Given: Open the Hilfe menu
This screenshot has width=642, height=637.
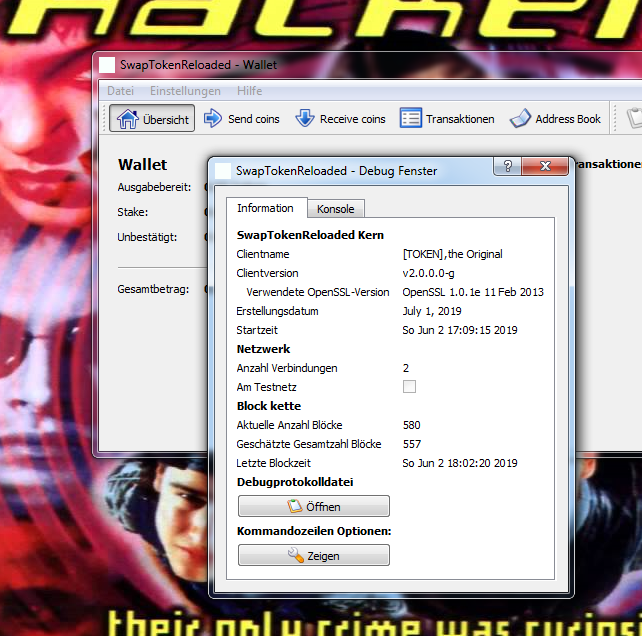Looking at the screenshot, I should [x=249, y=91].
